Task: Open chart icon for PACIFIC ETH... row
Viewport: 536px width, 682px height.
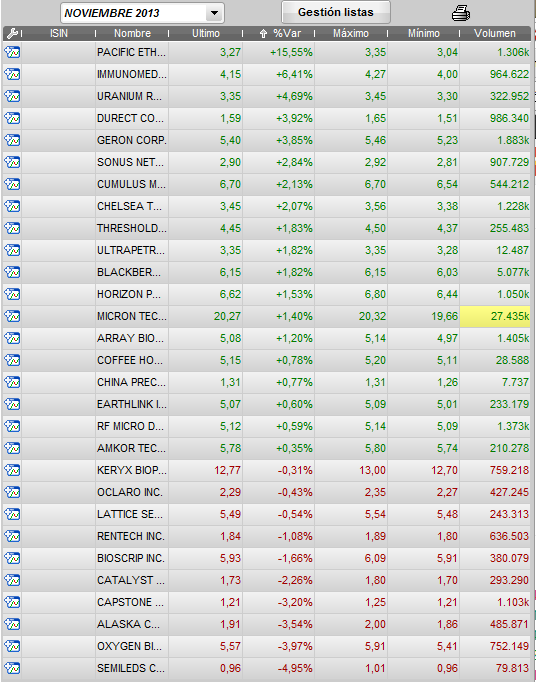Action: pyautogui.click(x=12, y=53)
